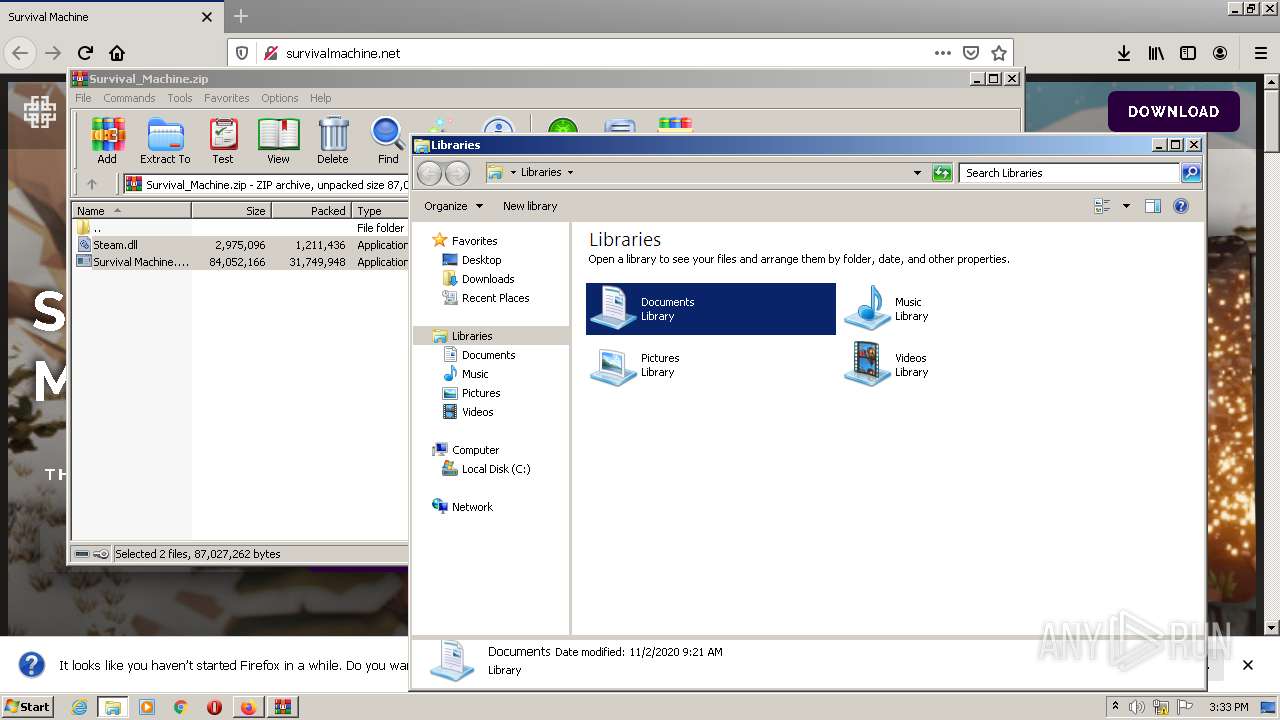
Task: Open Firefox hamburger menu
Action: pyautogui.click(x=1261, y=53)
